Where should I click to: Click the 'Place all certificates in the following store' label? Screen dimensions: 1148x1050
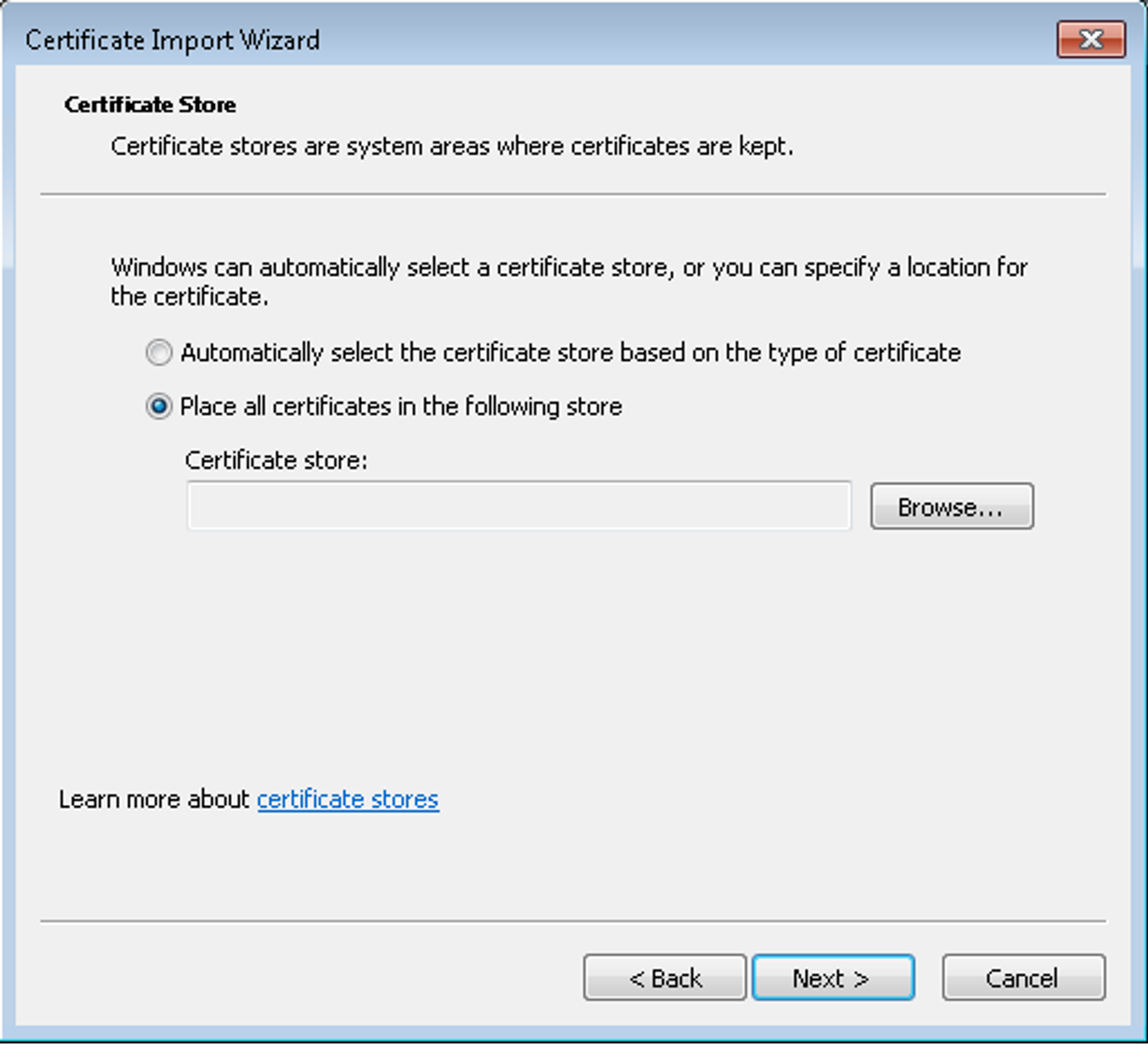click(x=401, y=407)
